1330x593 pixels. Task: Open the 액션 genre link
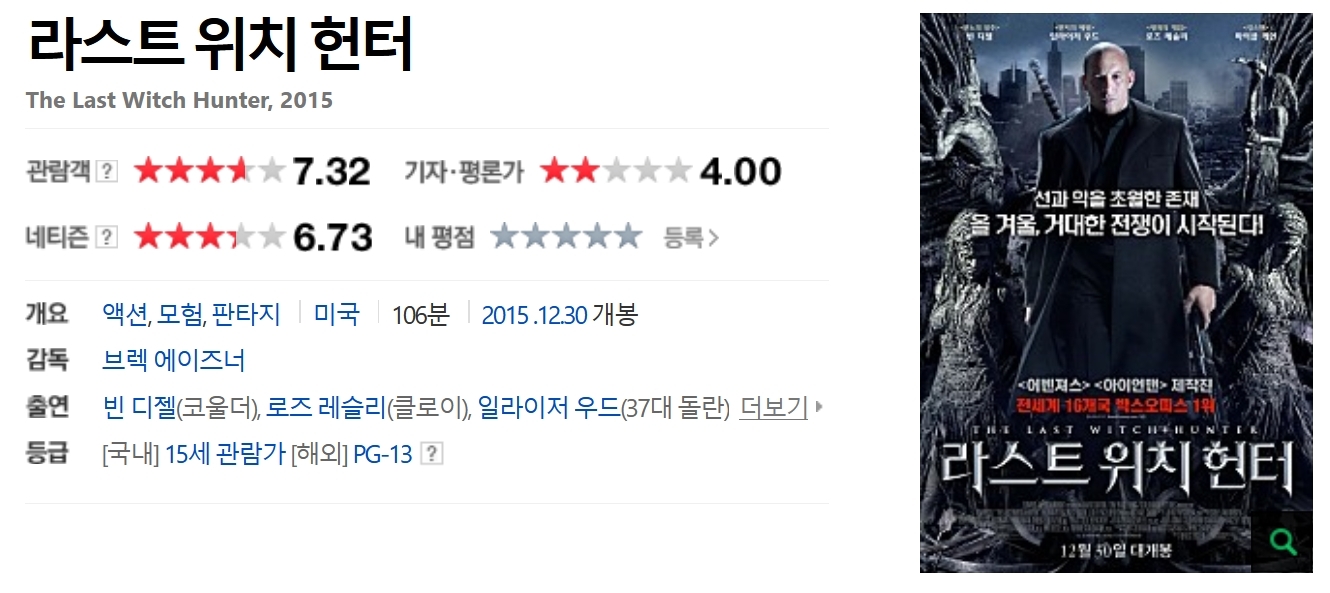[125, 314]
